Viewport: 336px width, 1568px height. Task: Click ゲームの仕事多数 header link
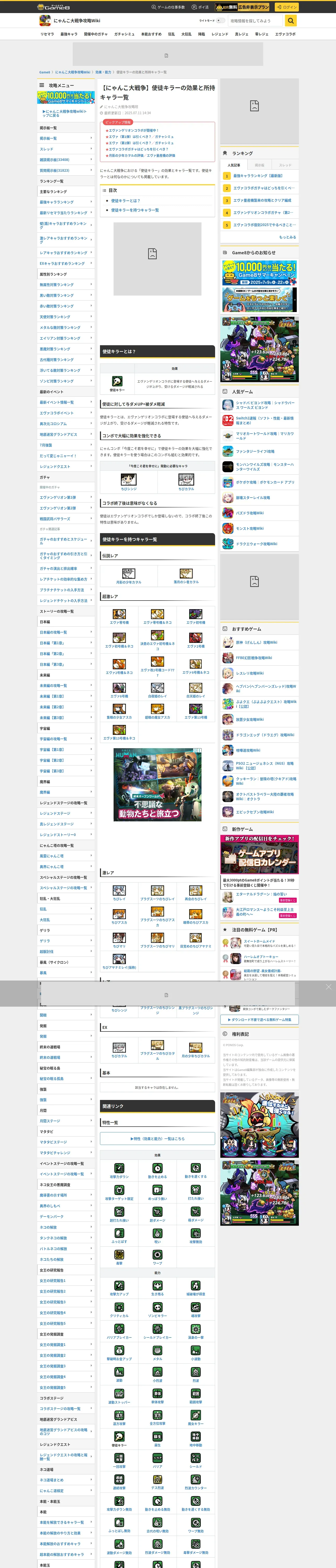168,7
